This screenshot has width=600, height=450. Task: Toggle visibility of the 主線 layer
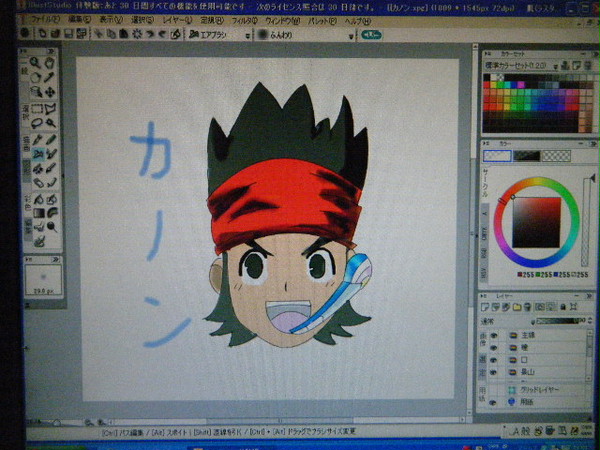click(494, 336)
